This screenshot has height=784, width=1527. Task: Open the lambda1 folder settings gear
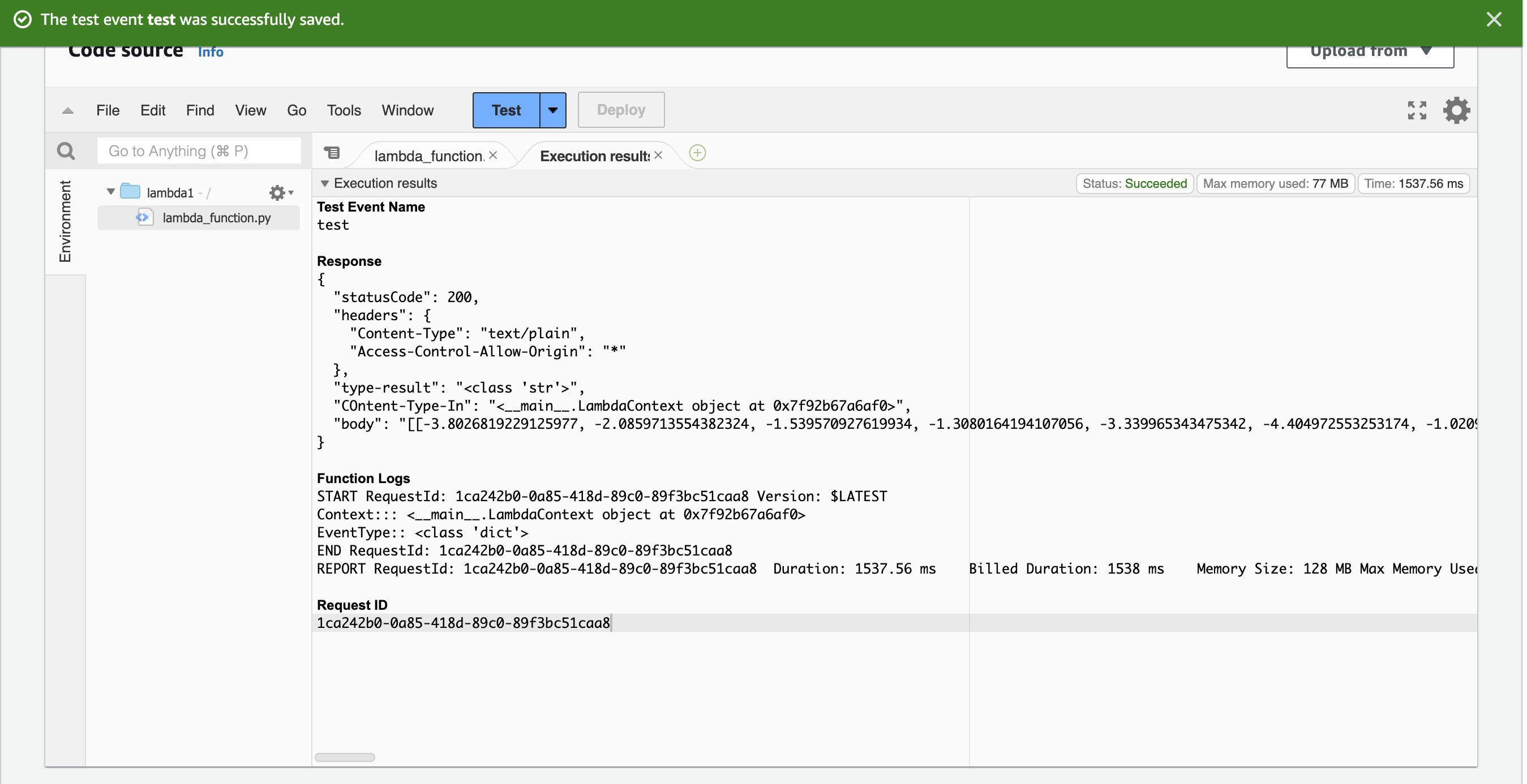(x=280, y=192)
